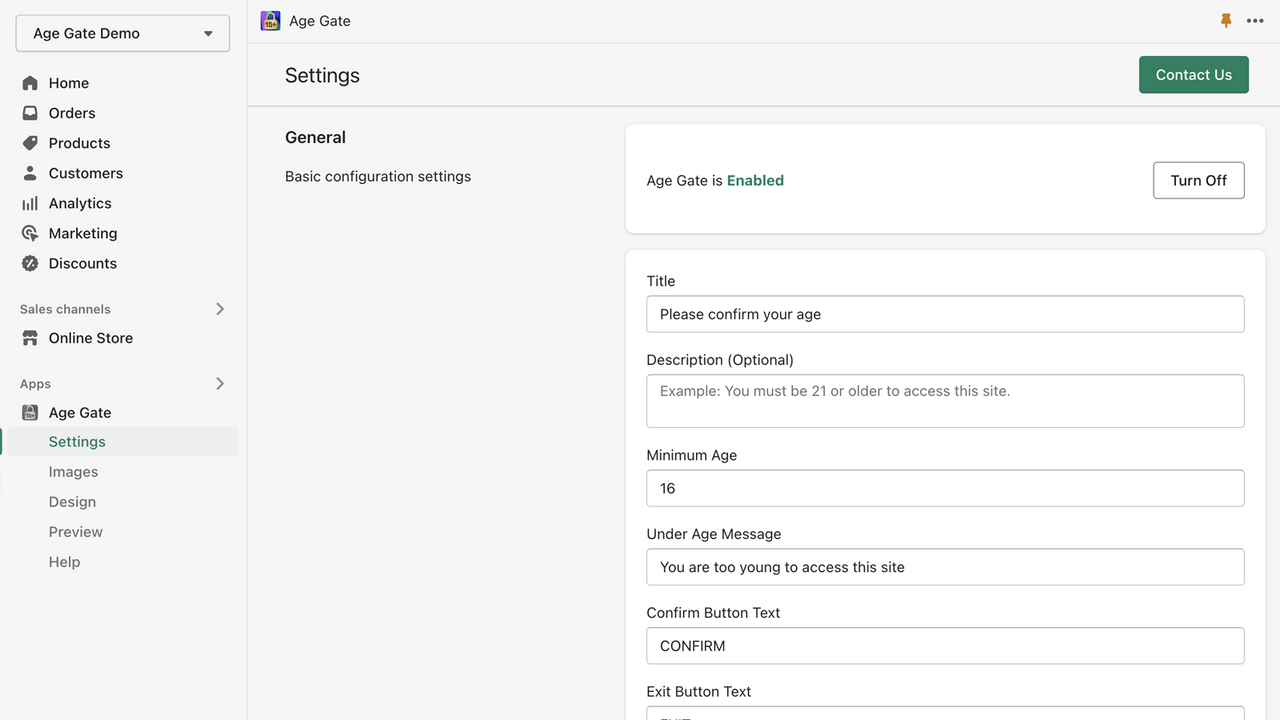Open the three-dot more options menu

click(1255, 20)
